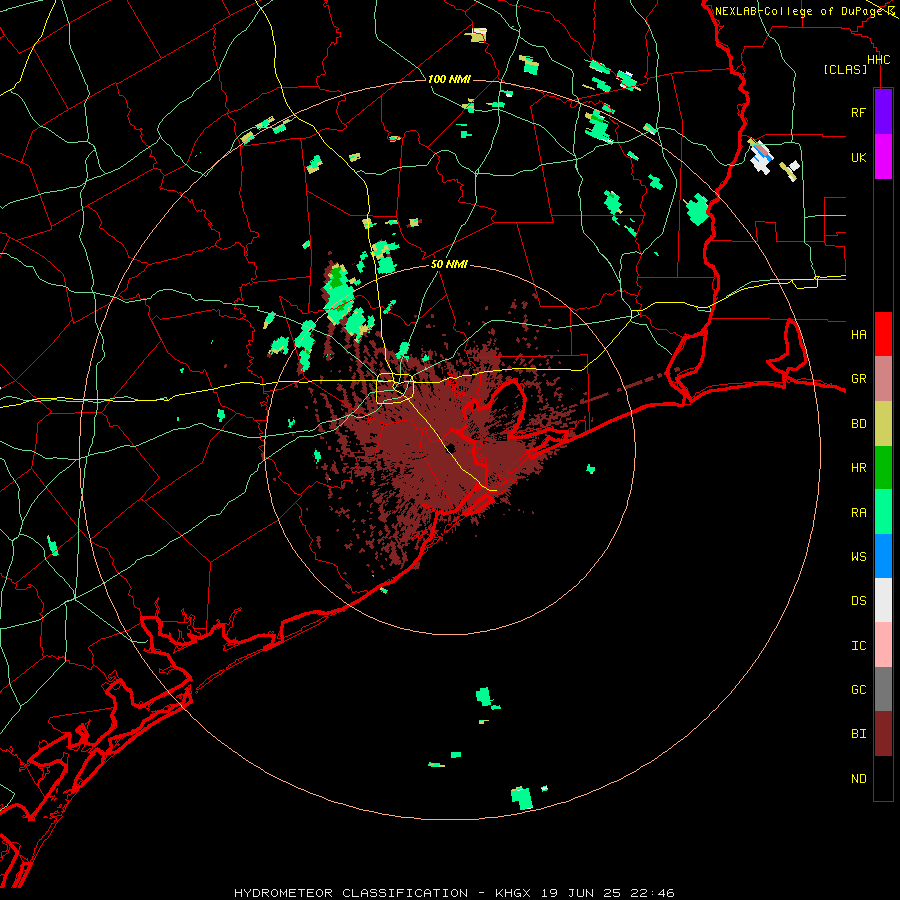Click the BI legend label
Viewport: 900px width, 900px height.
tap(858, 734)
